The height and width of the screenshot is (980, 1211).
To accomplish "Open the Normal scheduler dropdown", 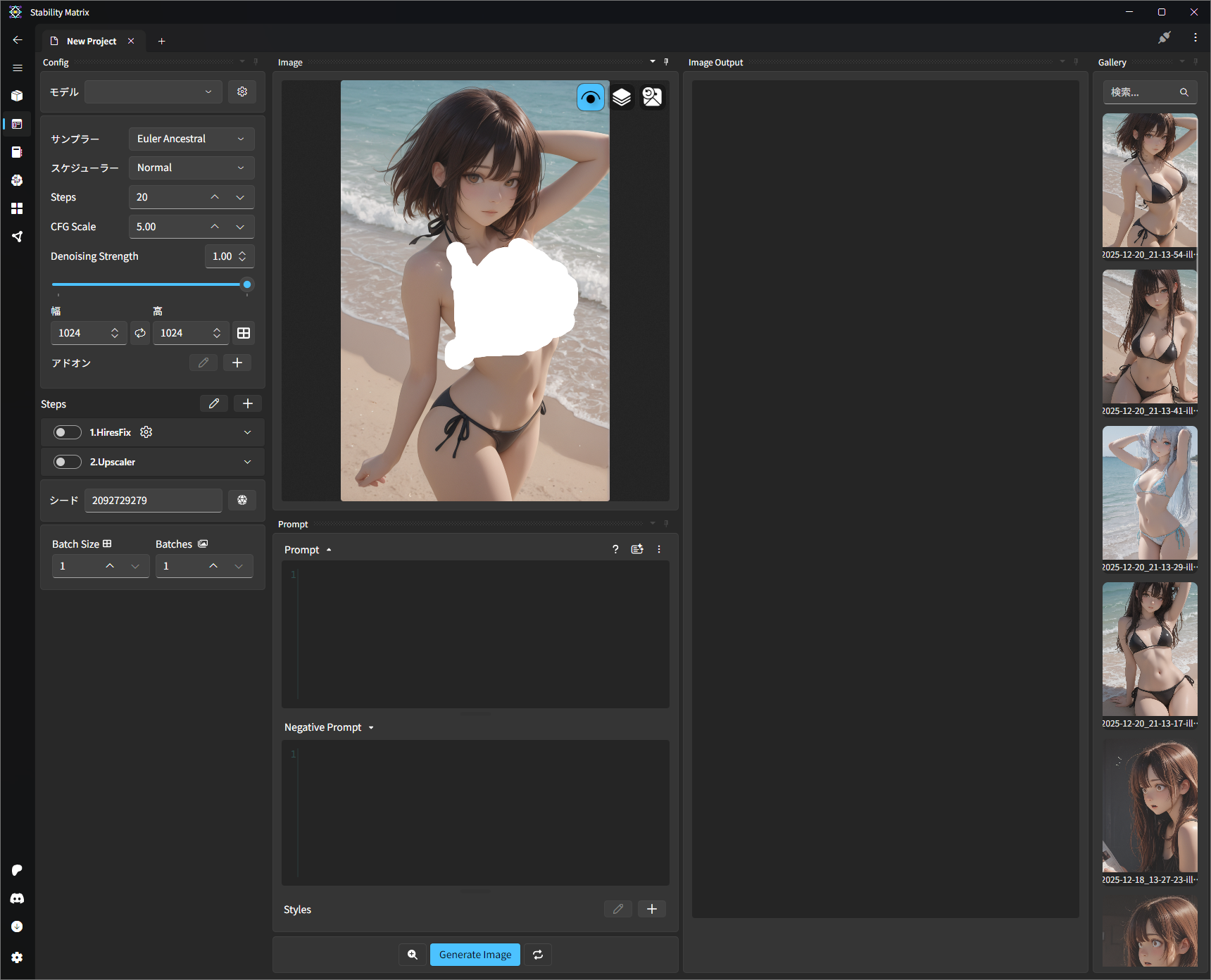I will [191, 168].
